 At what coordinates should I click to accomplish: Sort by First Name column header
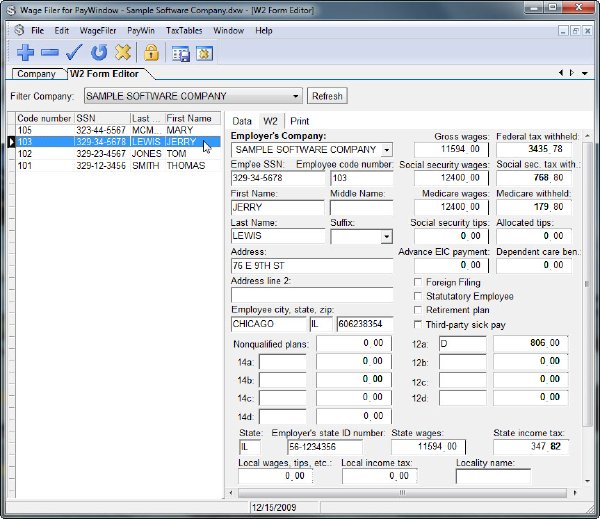pos(192,118)
